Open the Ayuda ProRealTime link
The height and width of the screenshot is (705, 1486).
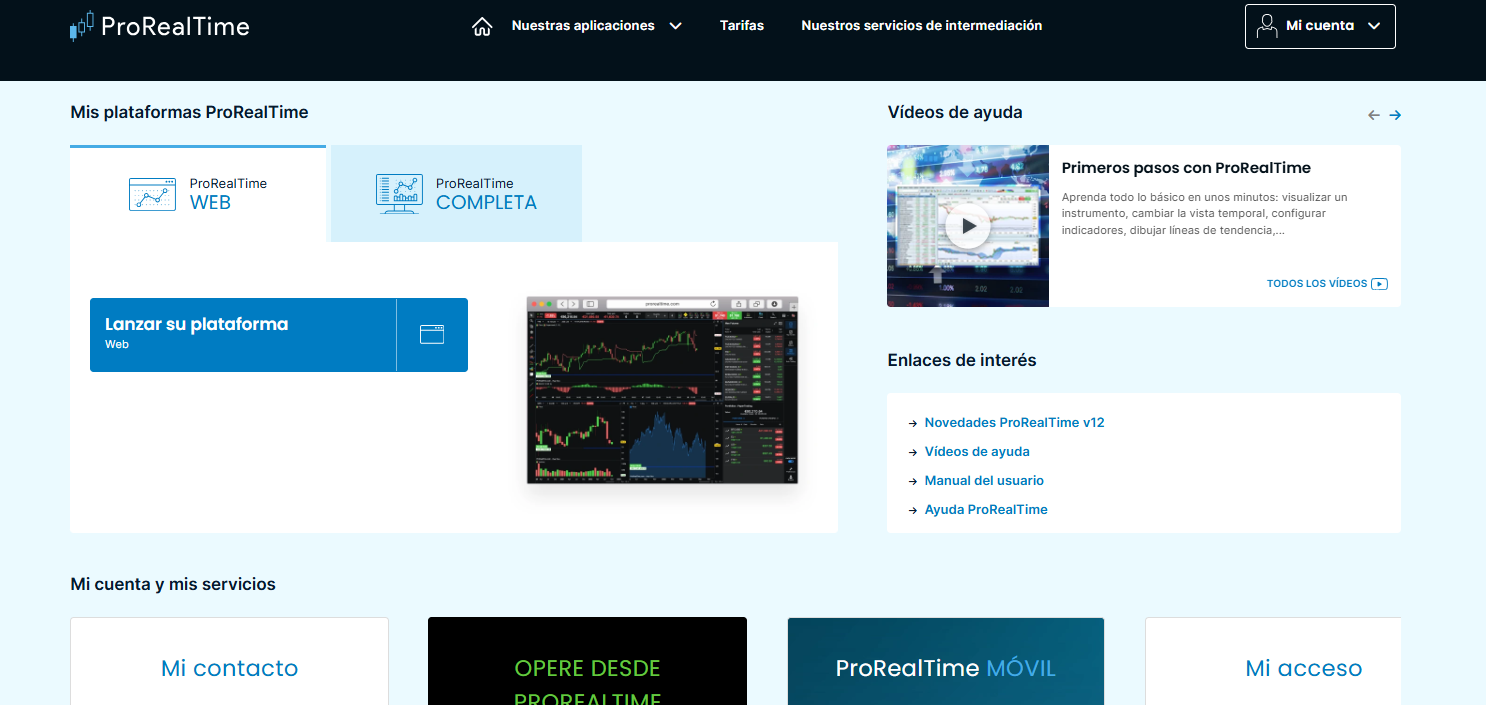986,510
